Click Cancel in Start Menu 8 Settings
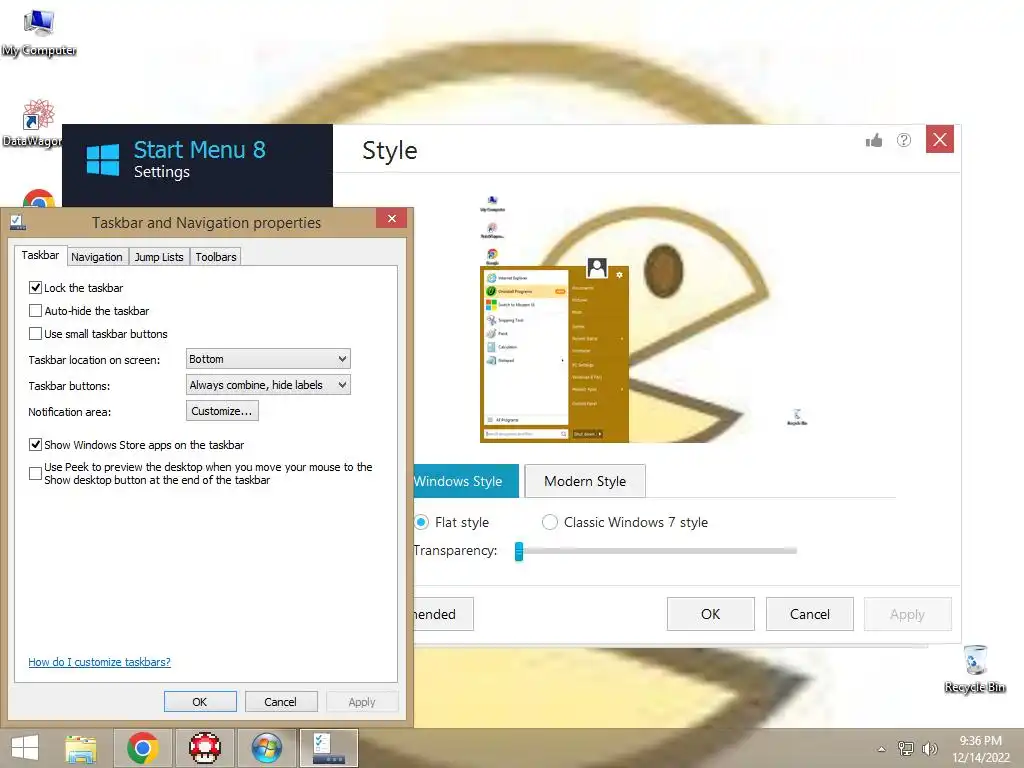 (810, 614)
